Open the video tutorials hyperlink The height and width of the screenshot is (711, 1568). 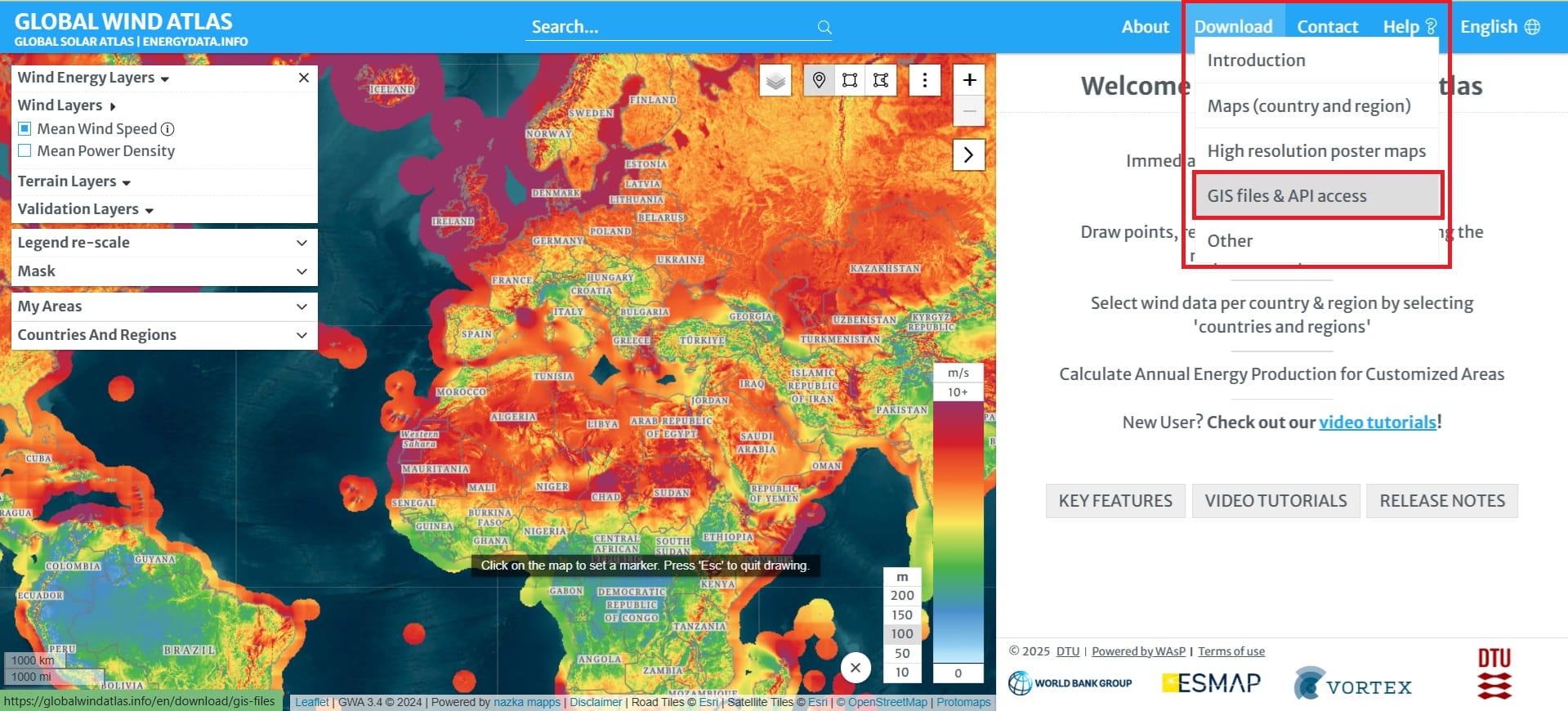tap(1378, 423)
